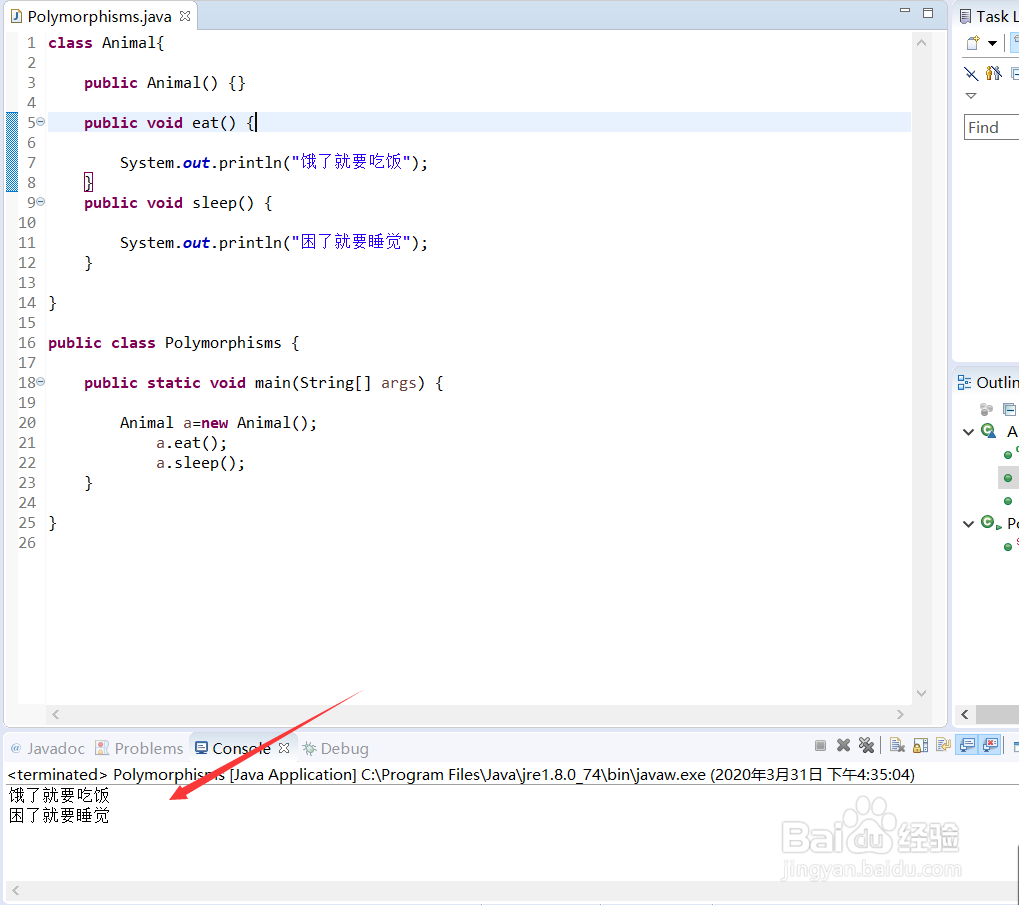Click the New Task icon in Task List
The image size is (1019, 905).
click(973, 44)
